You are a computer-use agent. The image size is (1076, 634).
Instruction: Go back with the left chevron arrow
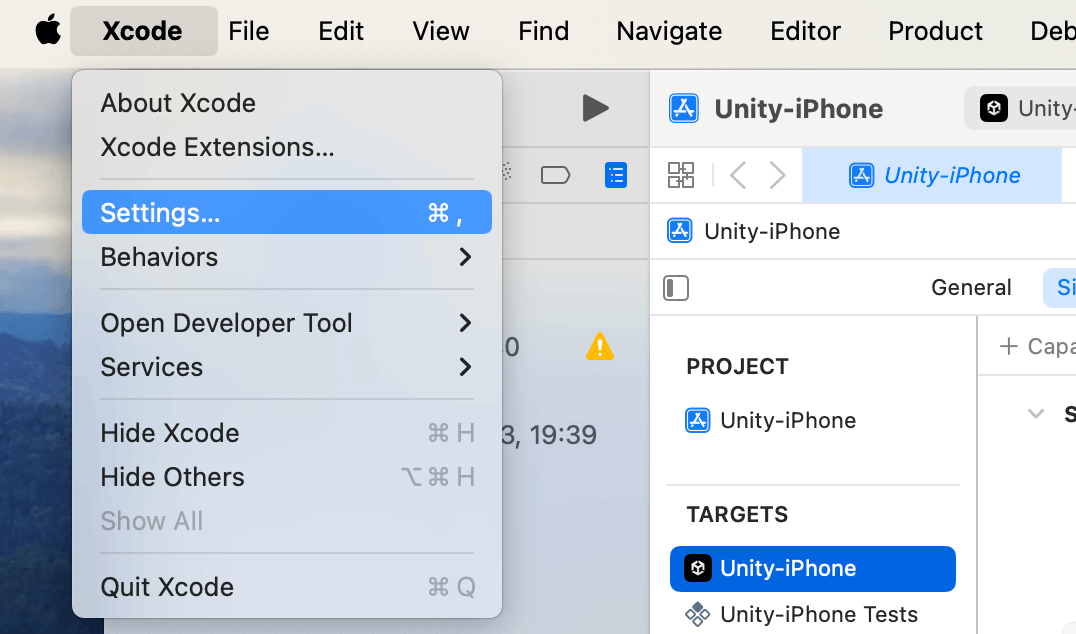coord(738,175)
